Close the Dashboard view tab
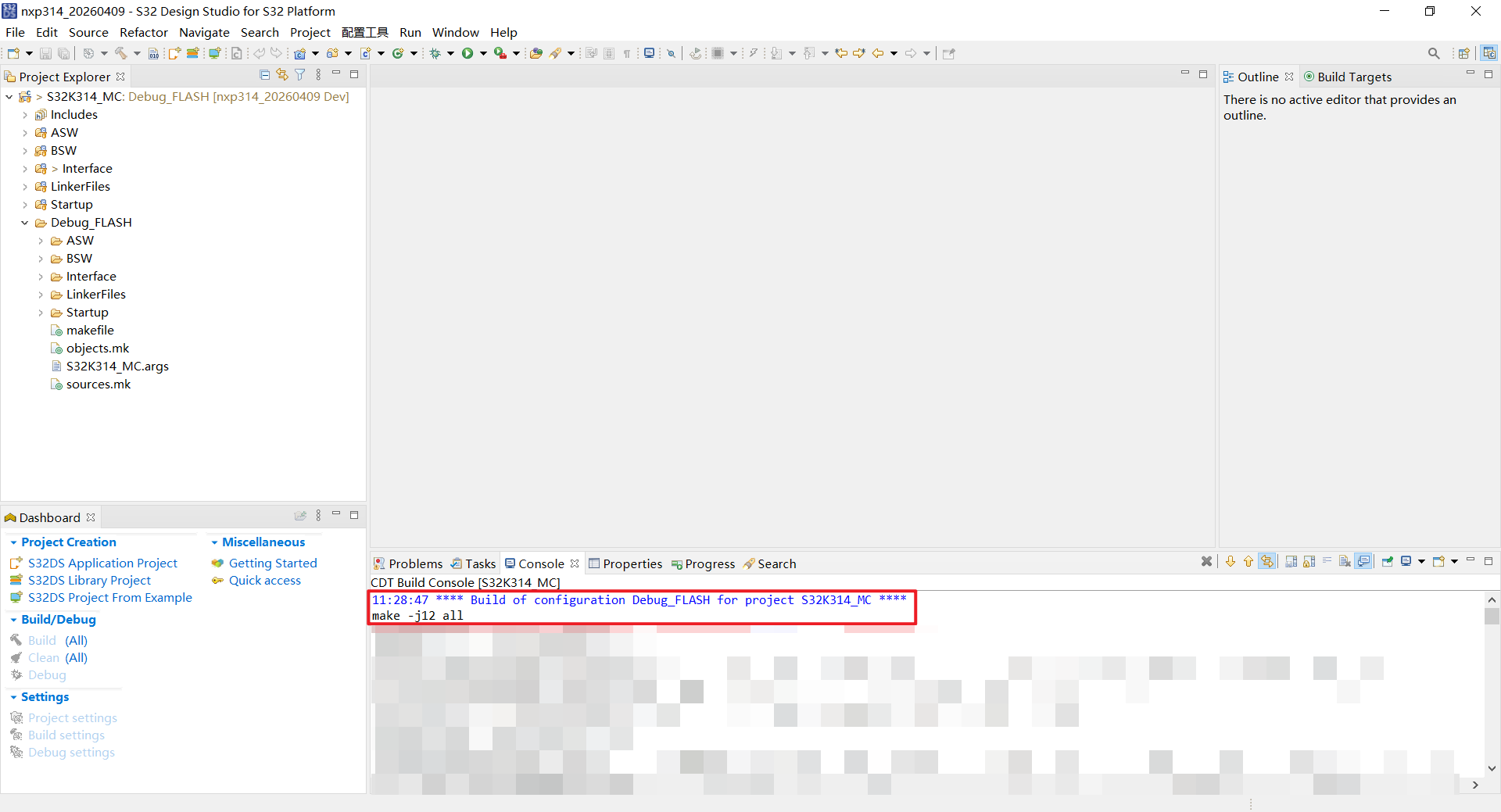1501x812 pixels. (91, 517)
